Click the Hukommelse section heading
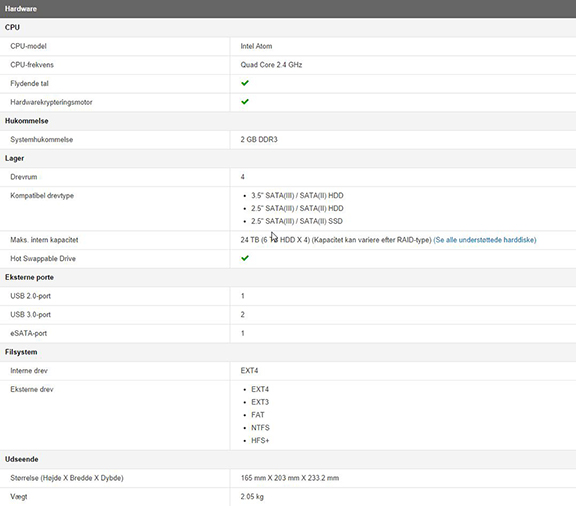 tap(26, 121)
